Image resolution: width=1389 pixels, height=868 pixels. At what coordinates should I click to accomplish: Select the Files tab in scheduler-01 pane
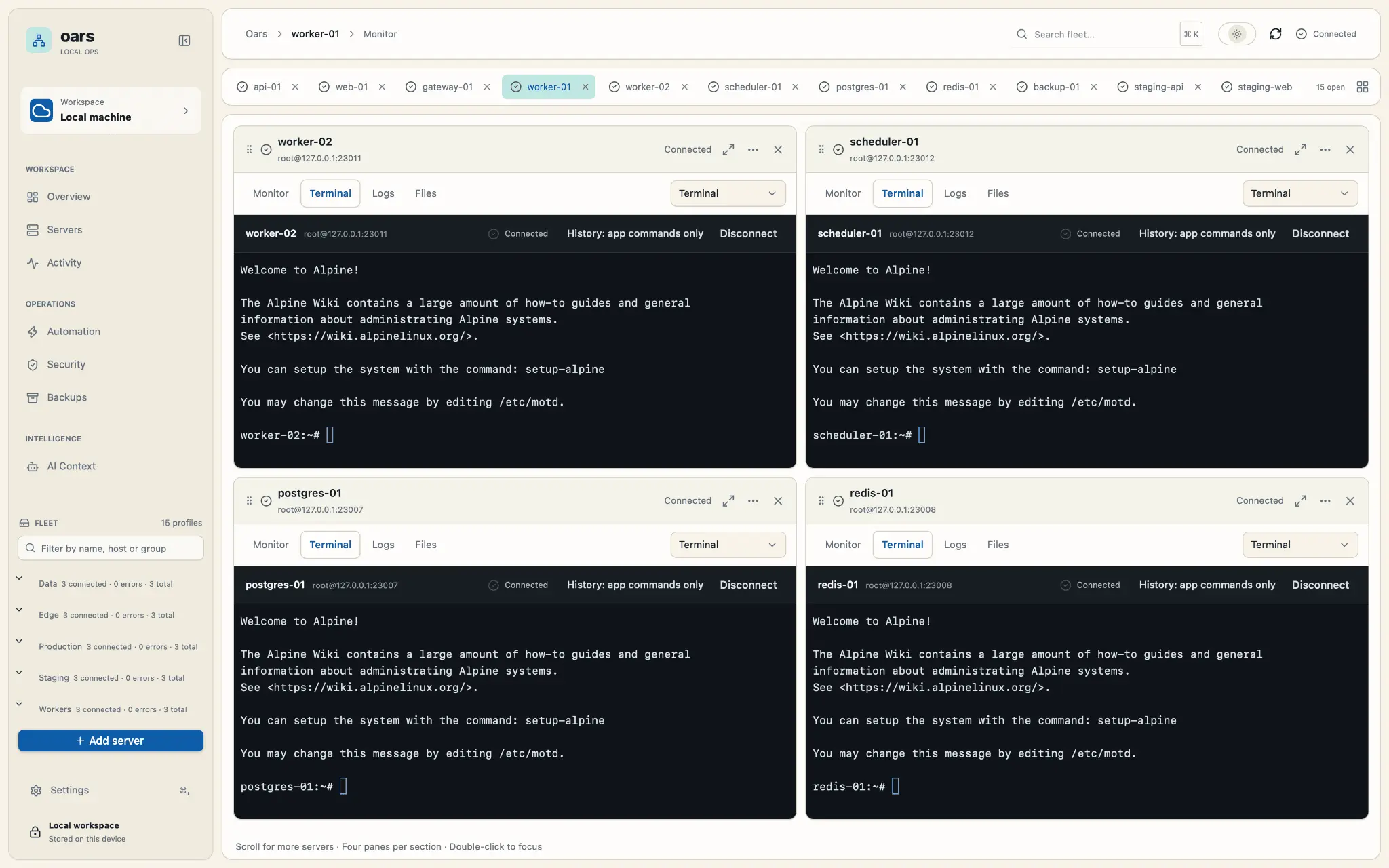(998, 193)
